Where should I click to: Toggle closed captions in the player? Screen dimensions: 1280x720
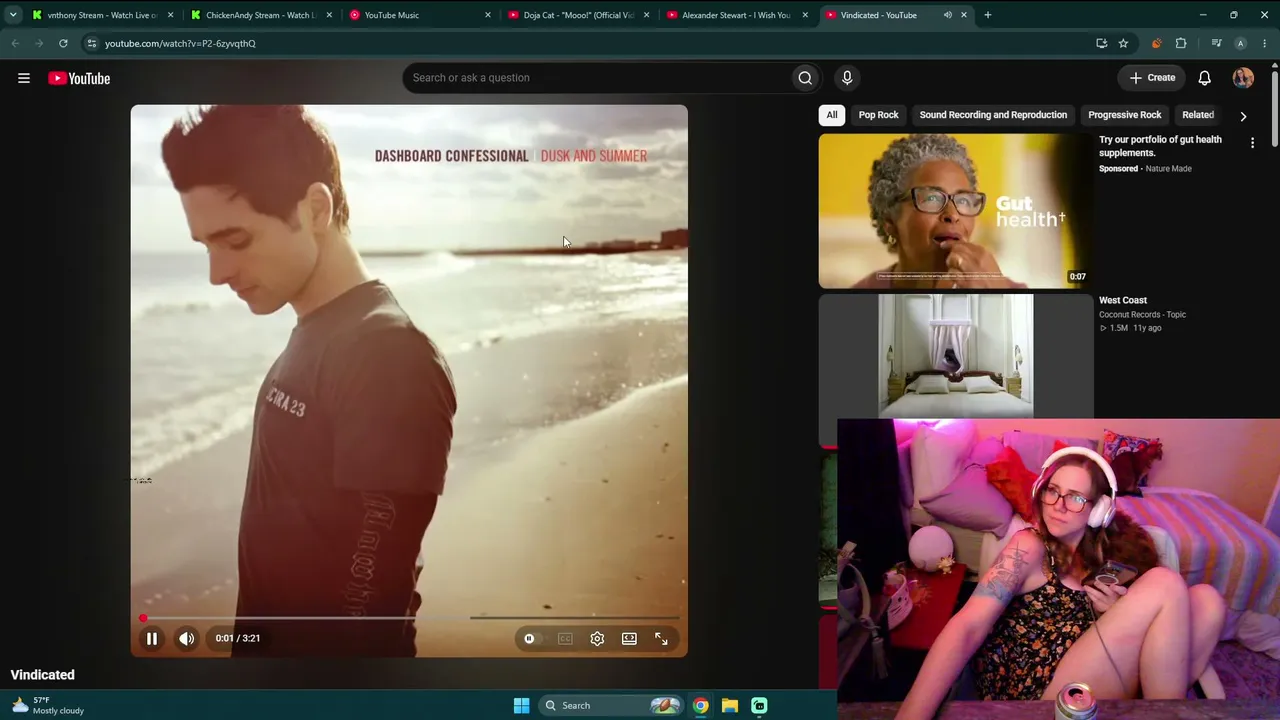(x=565, y=638)
